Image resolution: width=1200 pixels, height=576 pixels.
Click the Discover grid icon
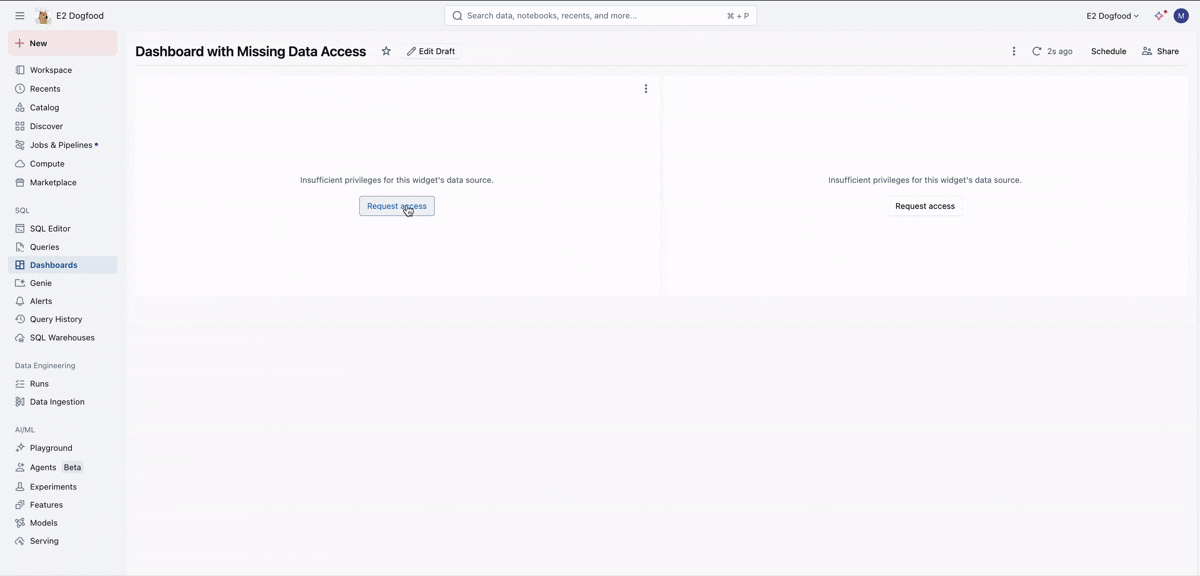20,126
